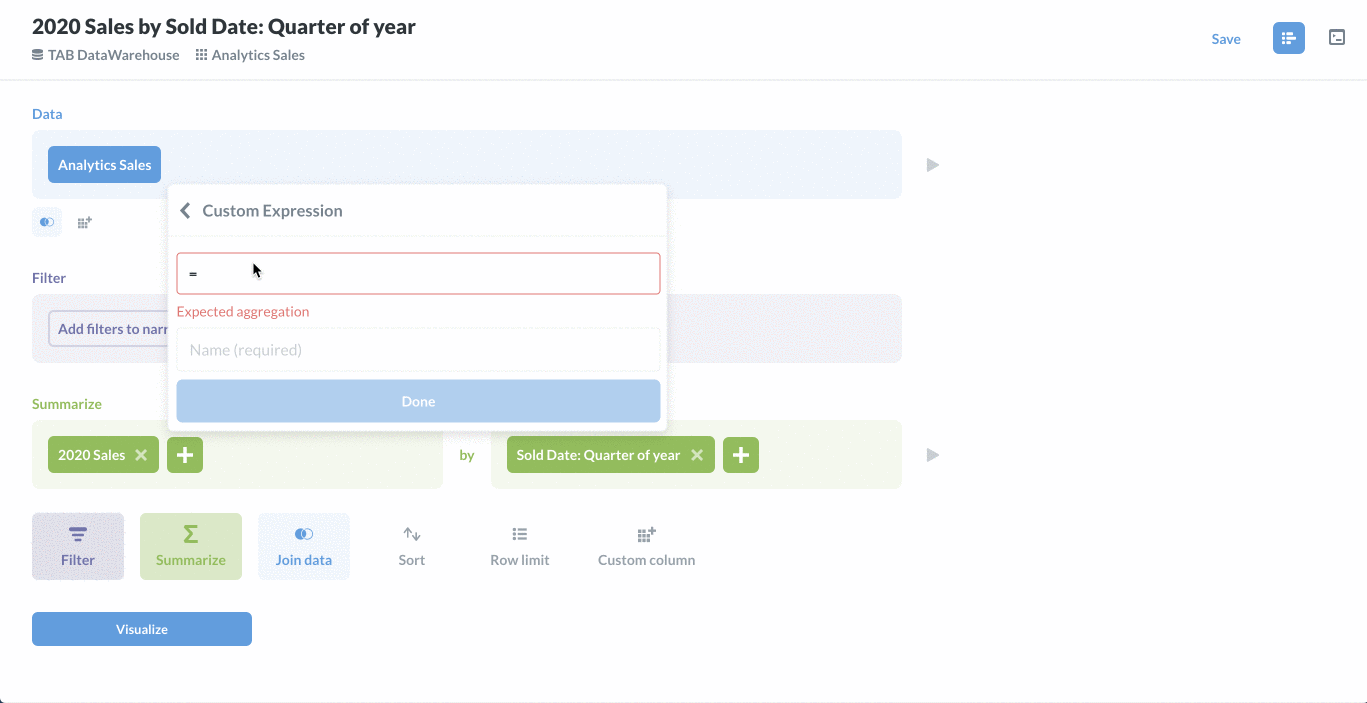Select the Join data action
This screenshot has height=703, width=1367.
pos(304,547)
